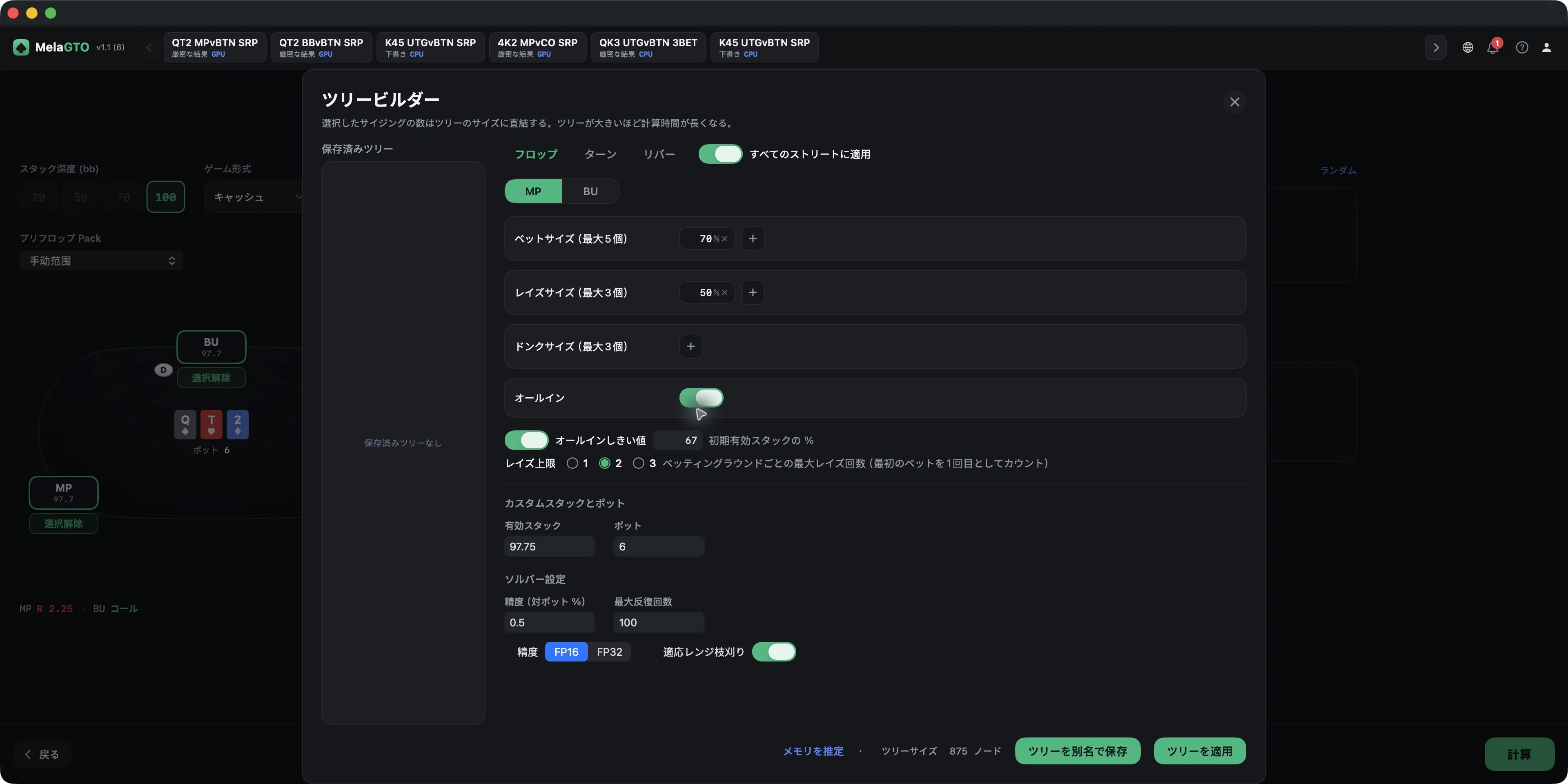1568x784 pixels.
Task: Click the 2 diamond board card
Action: point(237,424)
